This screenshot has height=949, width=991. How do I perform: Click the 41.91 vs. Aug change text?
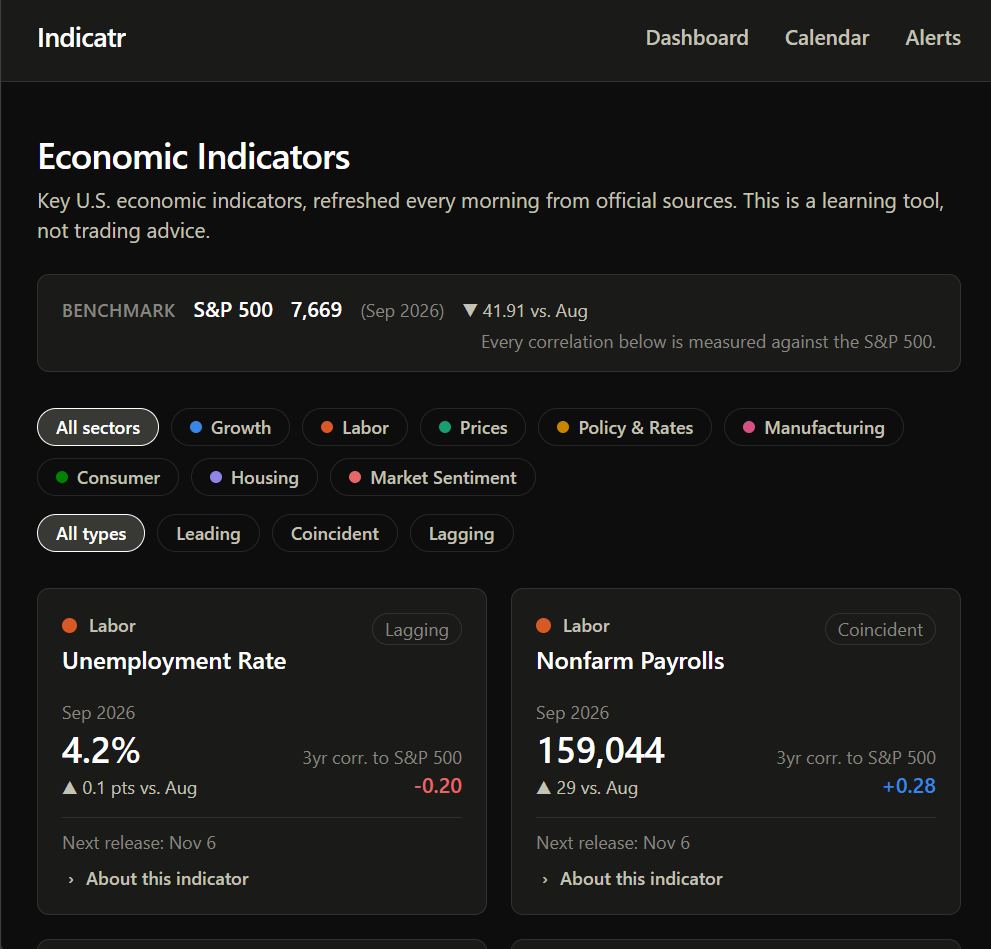coord(526,311)
